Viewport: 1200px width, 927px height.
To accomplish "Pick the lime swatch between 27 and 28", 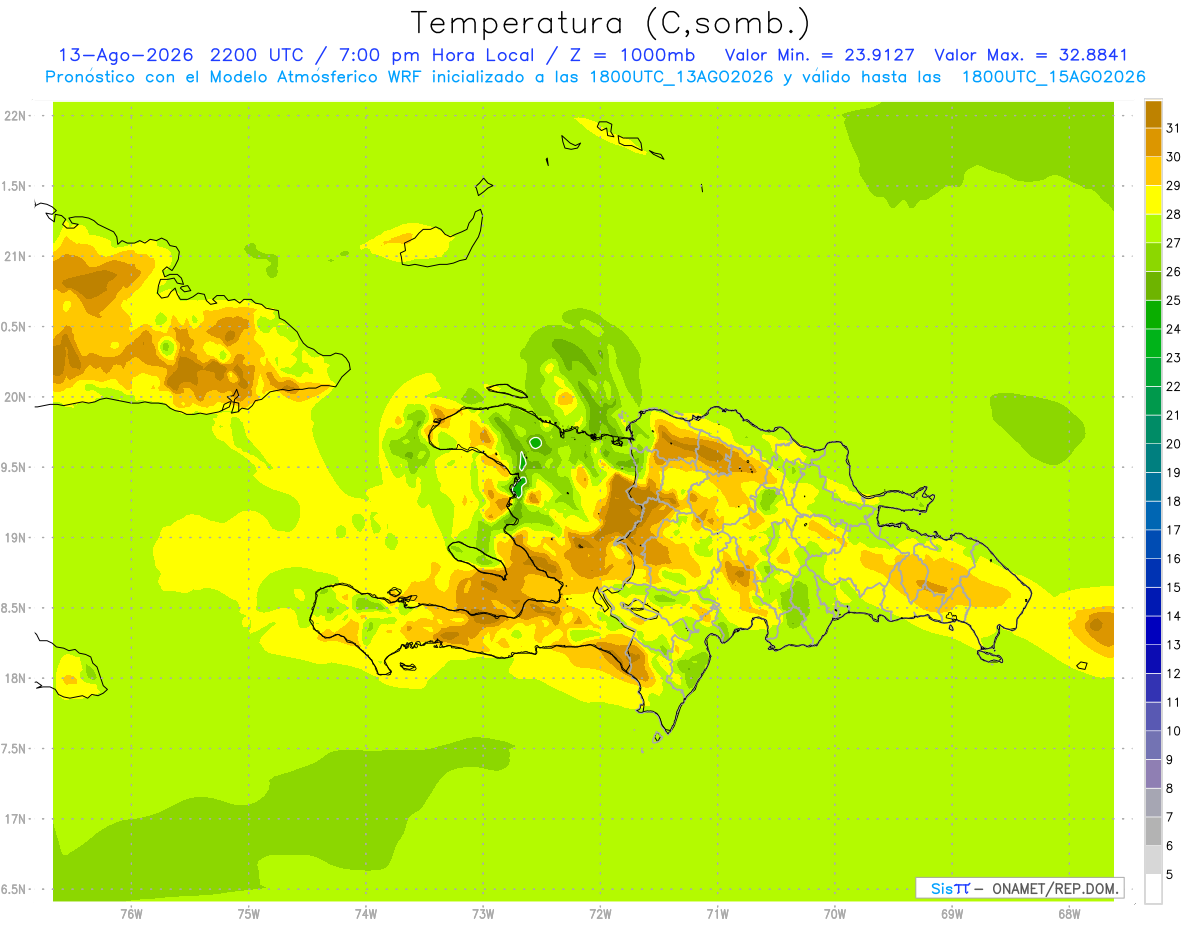I will (x=1153, y=229).
